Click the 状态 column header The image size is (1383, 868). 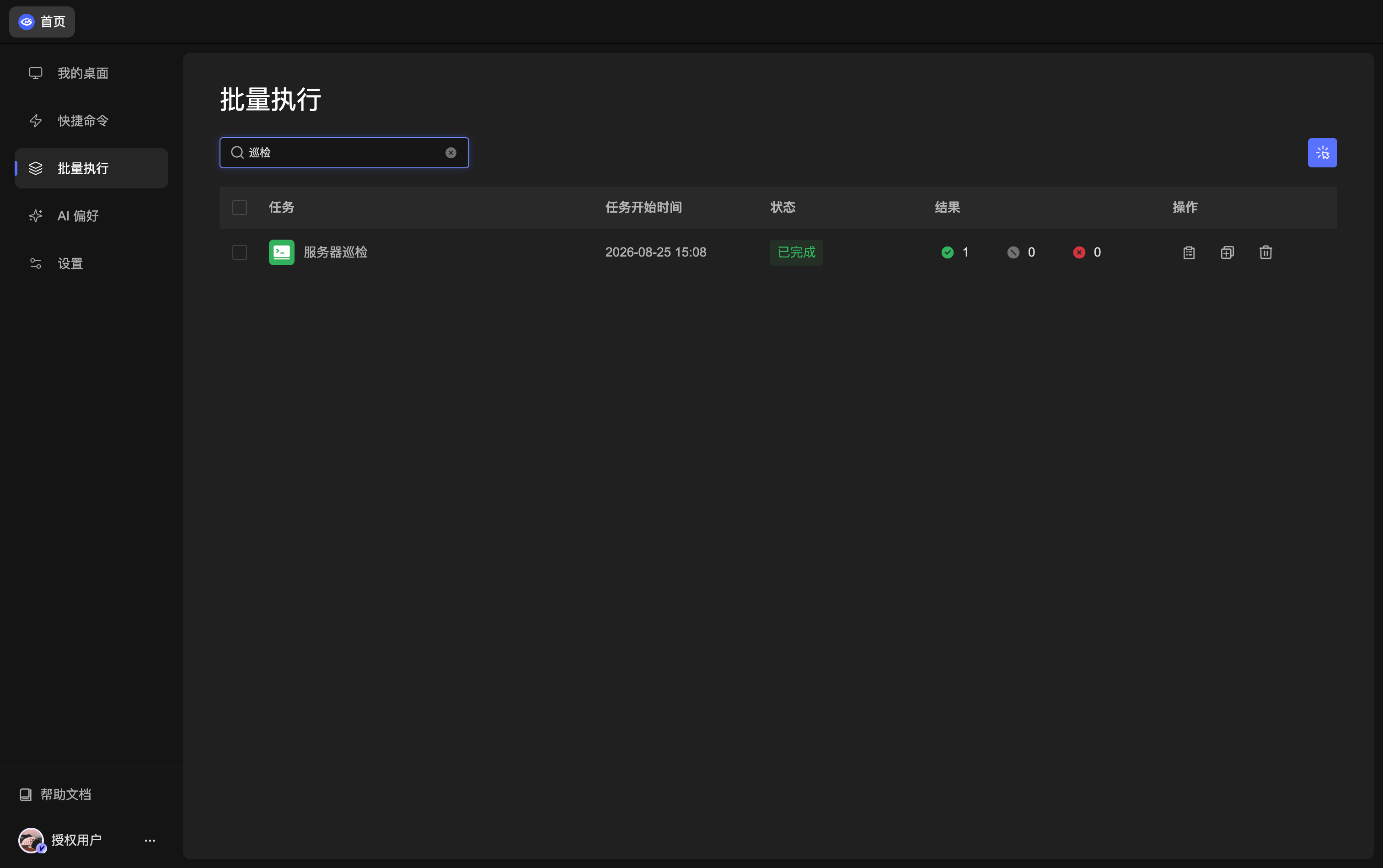pos(783,208)
